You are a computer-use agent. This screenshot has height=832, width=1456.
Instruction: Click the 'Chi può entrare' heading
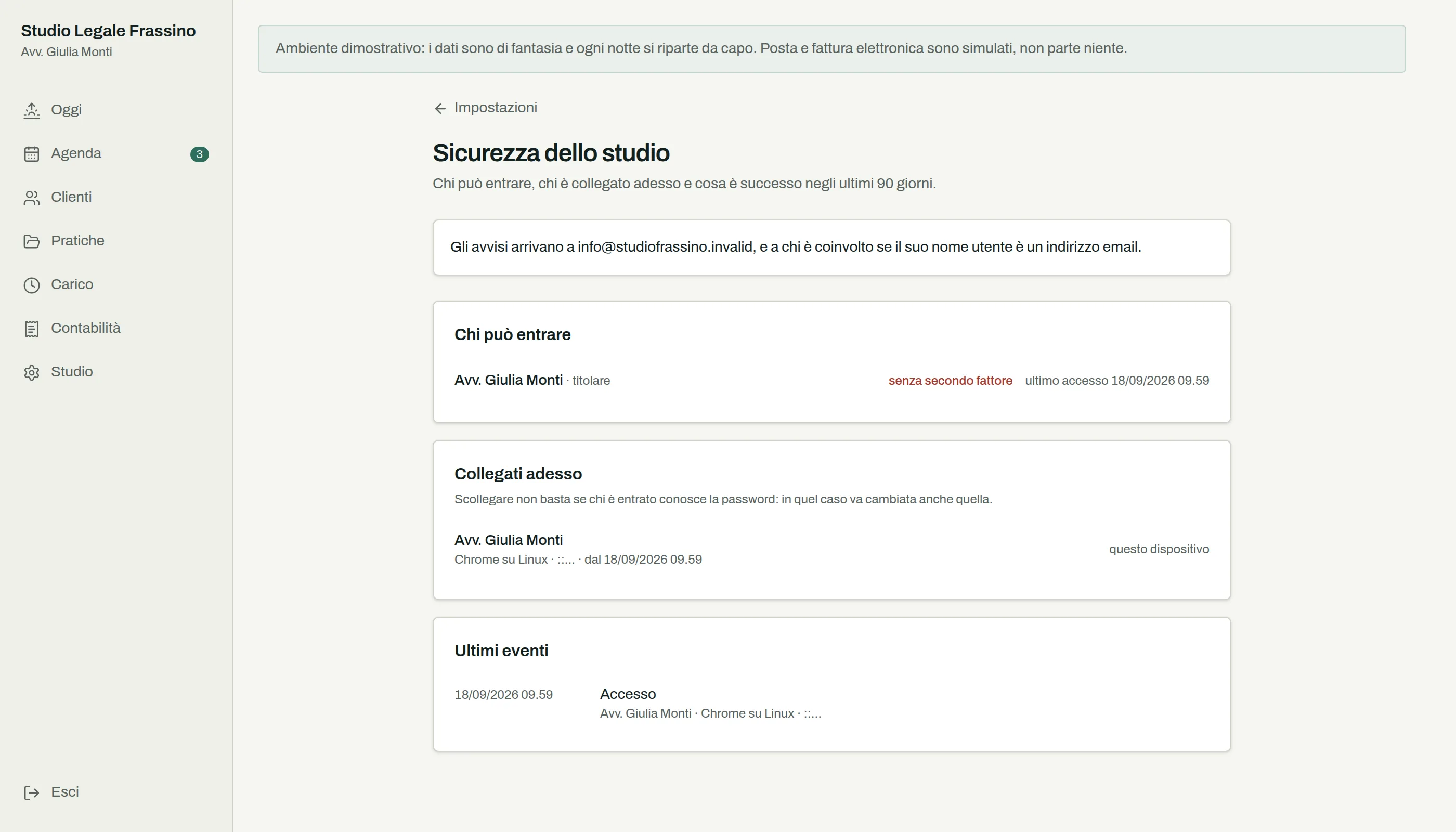coord(513,335)
